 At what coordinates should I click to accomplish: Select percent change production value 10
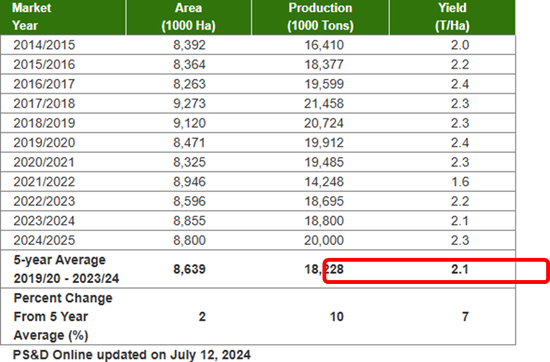[x=336, y=317]
